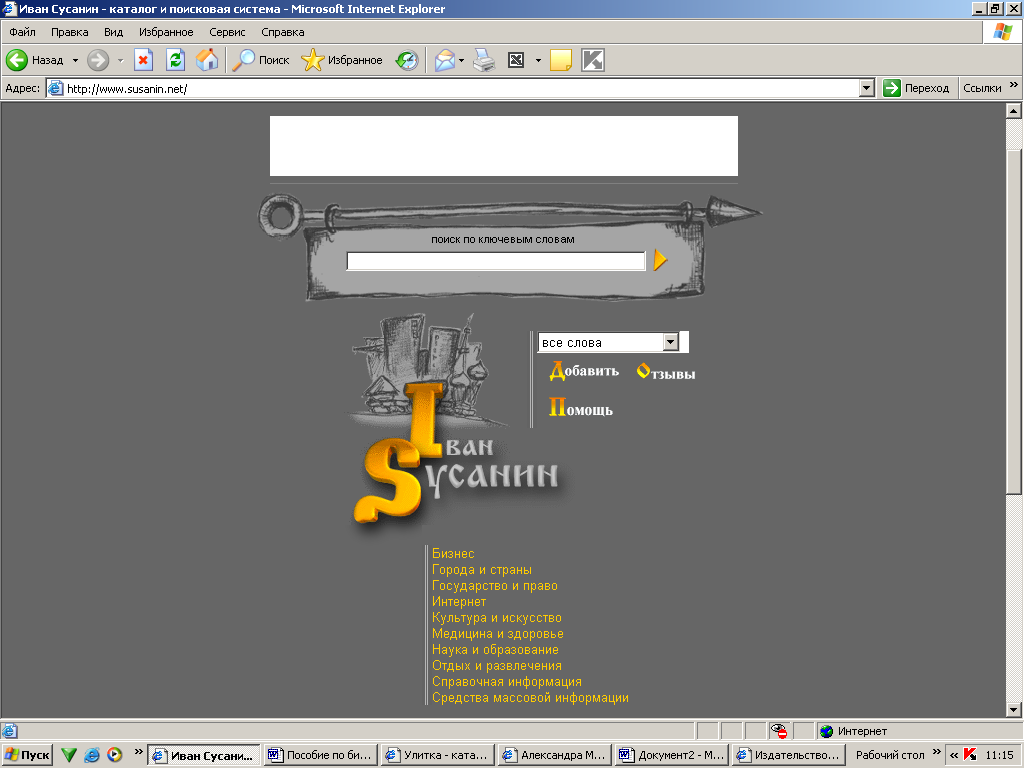
Task: Expand the Рабочий стол toolbar chevron
Action: [936, 752]
